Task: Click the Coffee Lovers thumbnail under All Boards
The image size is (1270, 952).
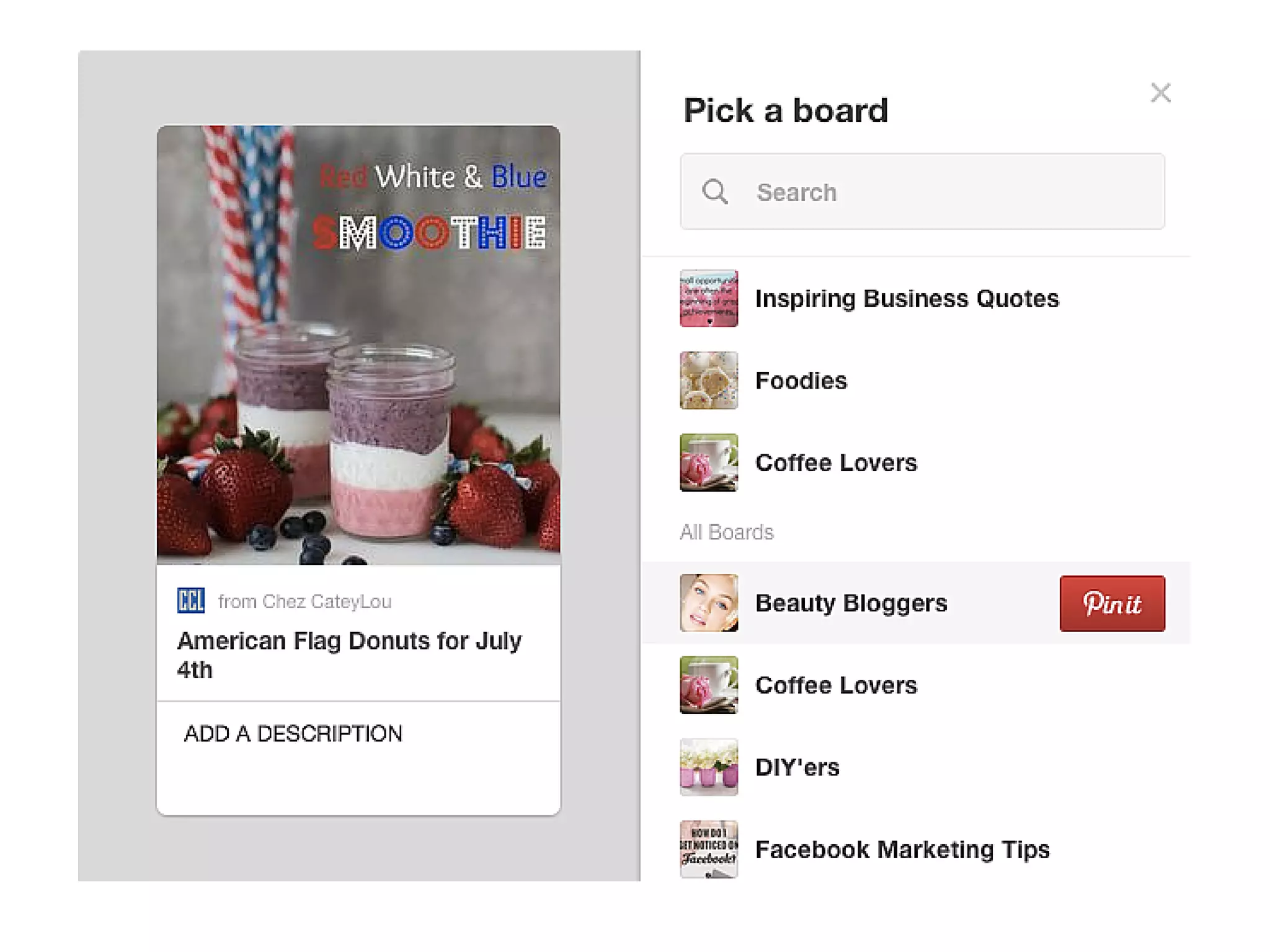Action: [x=709, y=685]
